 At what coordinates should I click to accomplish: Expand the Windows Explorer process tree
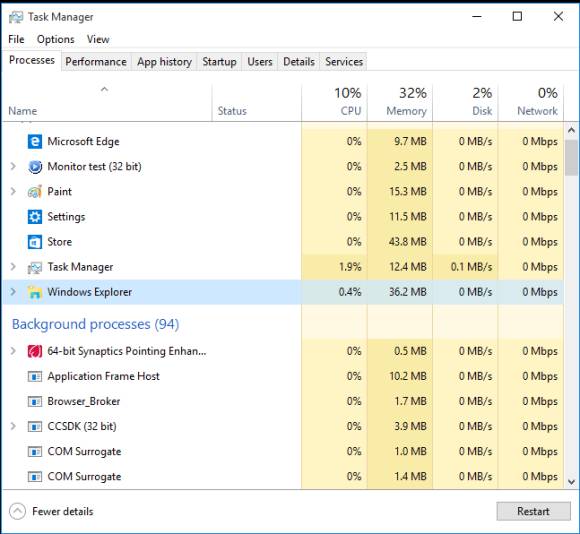coord(13,292)
